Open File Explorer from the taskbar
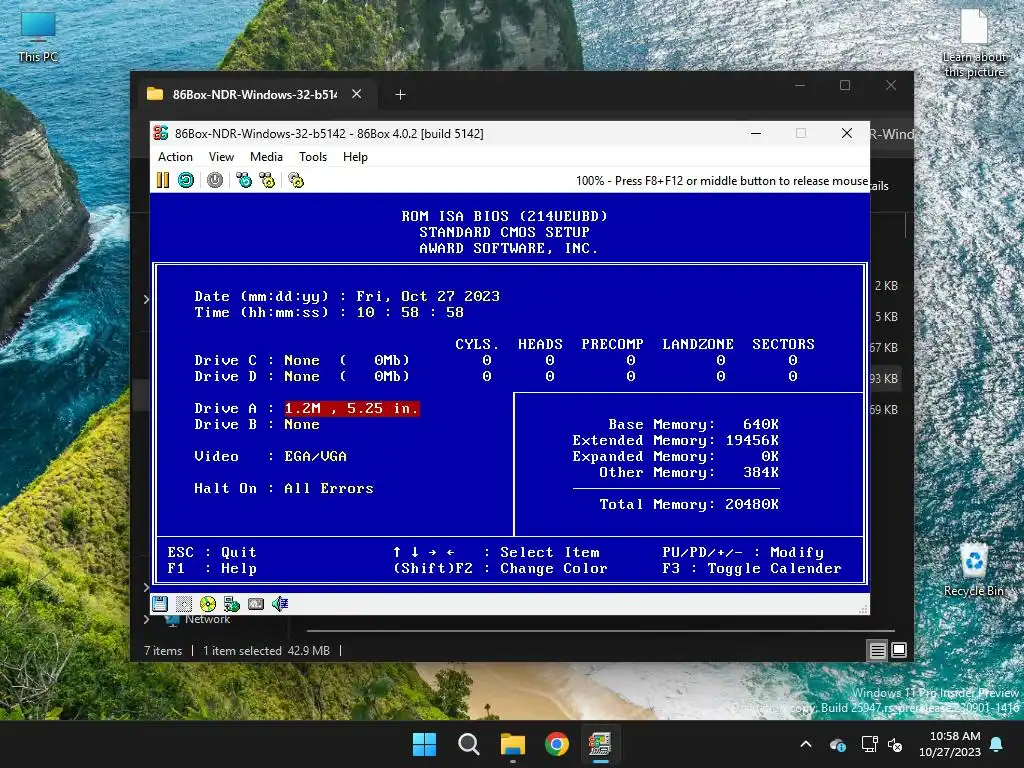The height and width of the screenshot is (768, 1024). coord(513,744)
